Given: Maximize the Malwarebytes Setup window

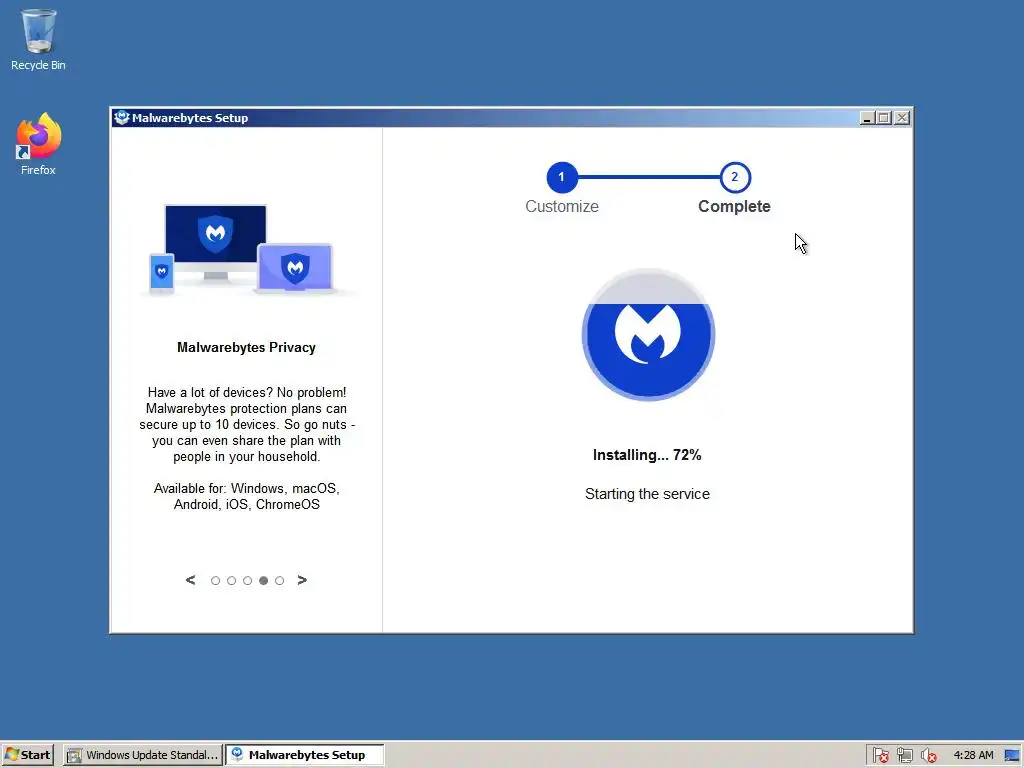Looking at the screenshot, I should tap(884, 118).
